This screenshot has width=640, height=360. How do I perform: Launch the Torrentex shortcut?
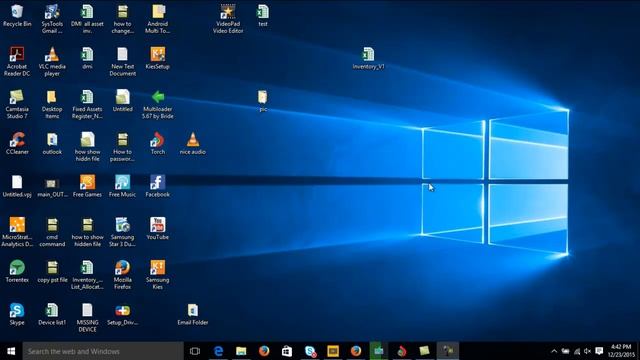(x=17, y=271)
